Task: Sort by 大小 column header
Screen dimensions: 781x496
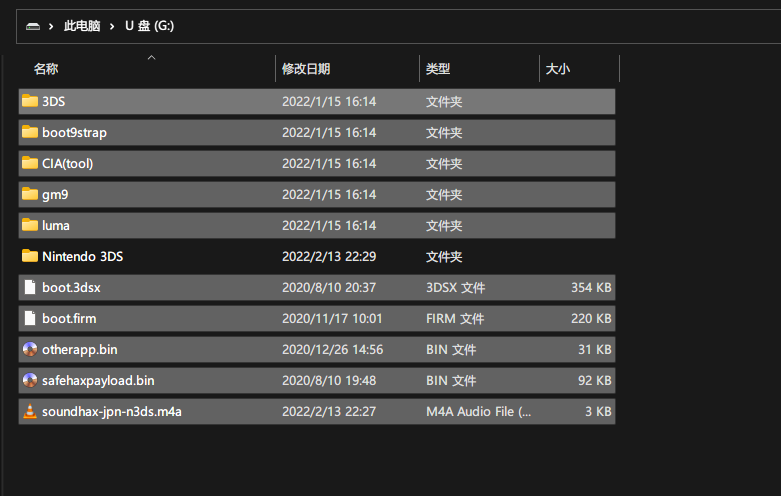Action: tap(557, 69)
